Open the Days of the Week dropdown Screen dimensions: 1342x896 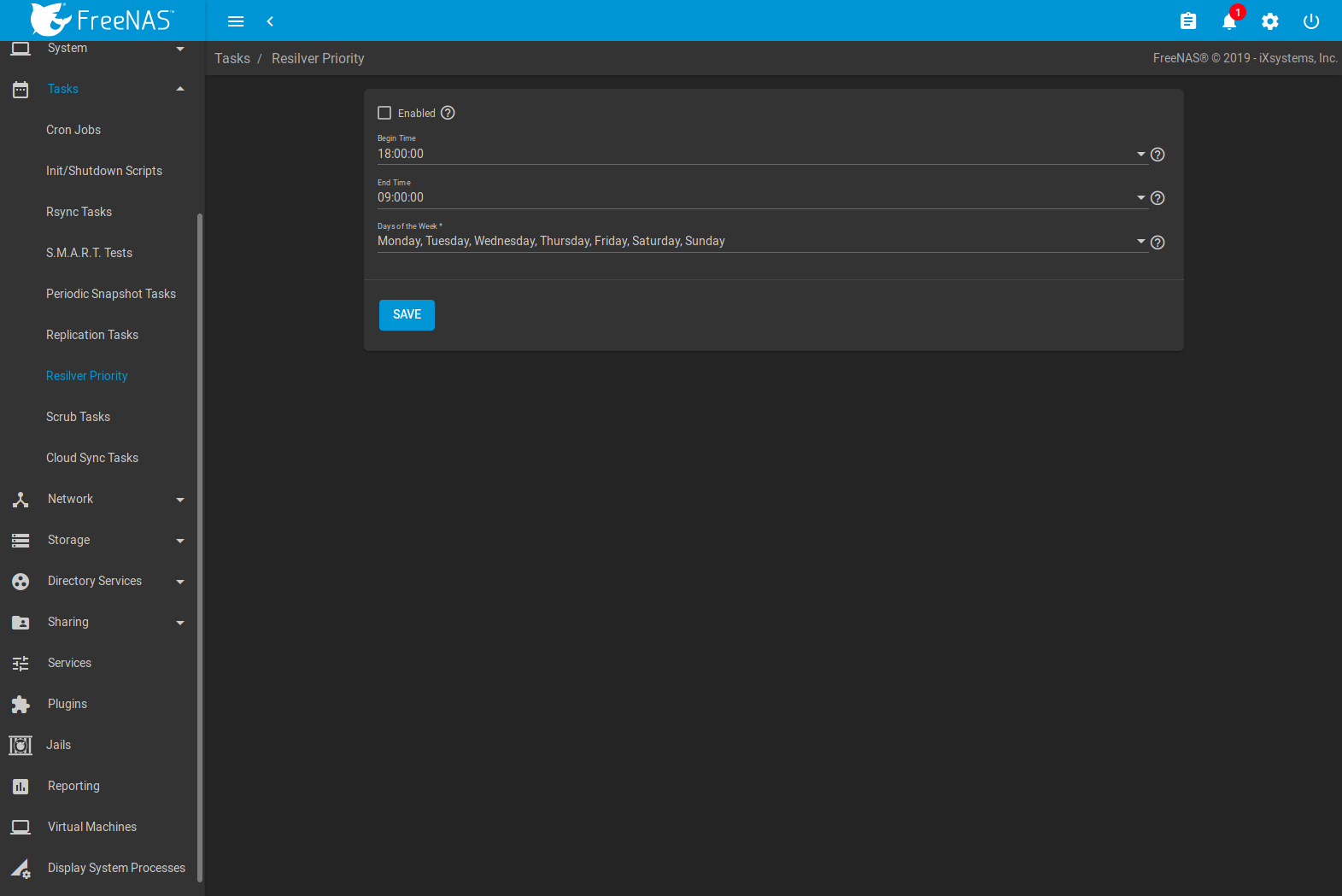tap(762, 241)
